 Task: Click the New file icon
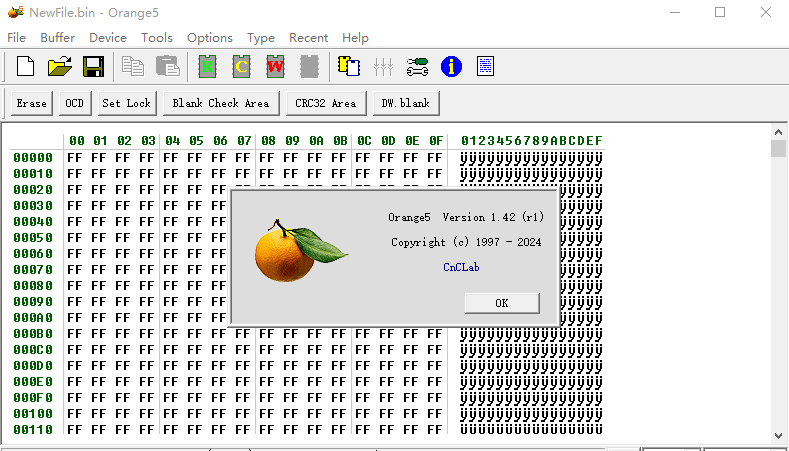26,67
